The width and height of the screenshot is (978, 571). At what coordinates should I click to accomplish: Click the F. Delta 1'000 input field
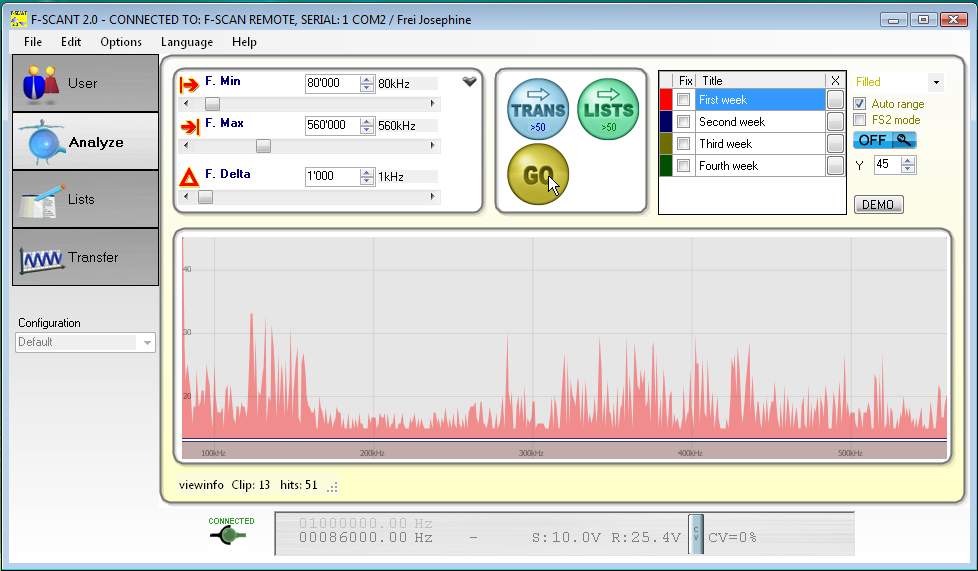[332, 177]
